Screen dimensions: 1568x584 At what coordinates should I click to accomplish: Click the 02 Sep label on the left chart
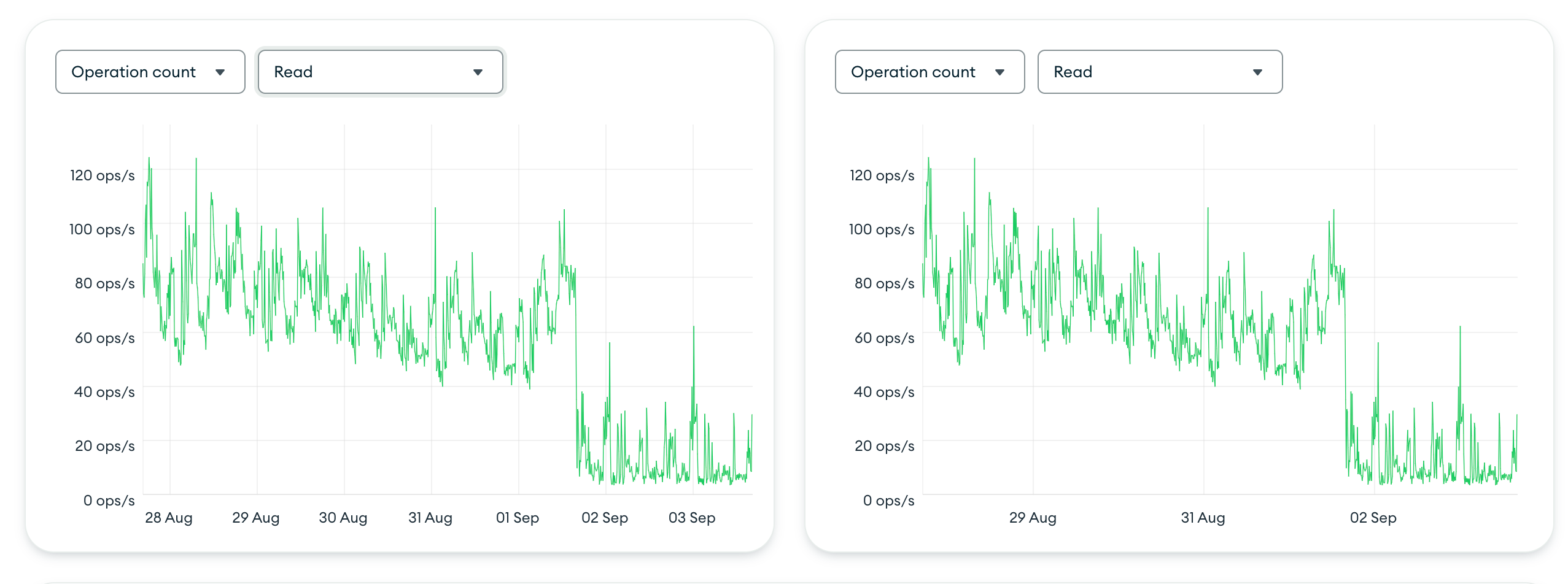click(x=605, y=518)
